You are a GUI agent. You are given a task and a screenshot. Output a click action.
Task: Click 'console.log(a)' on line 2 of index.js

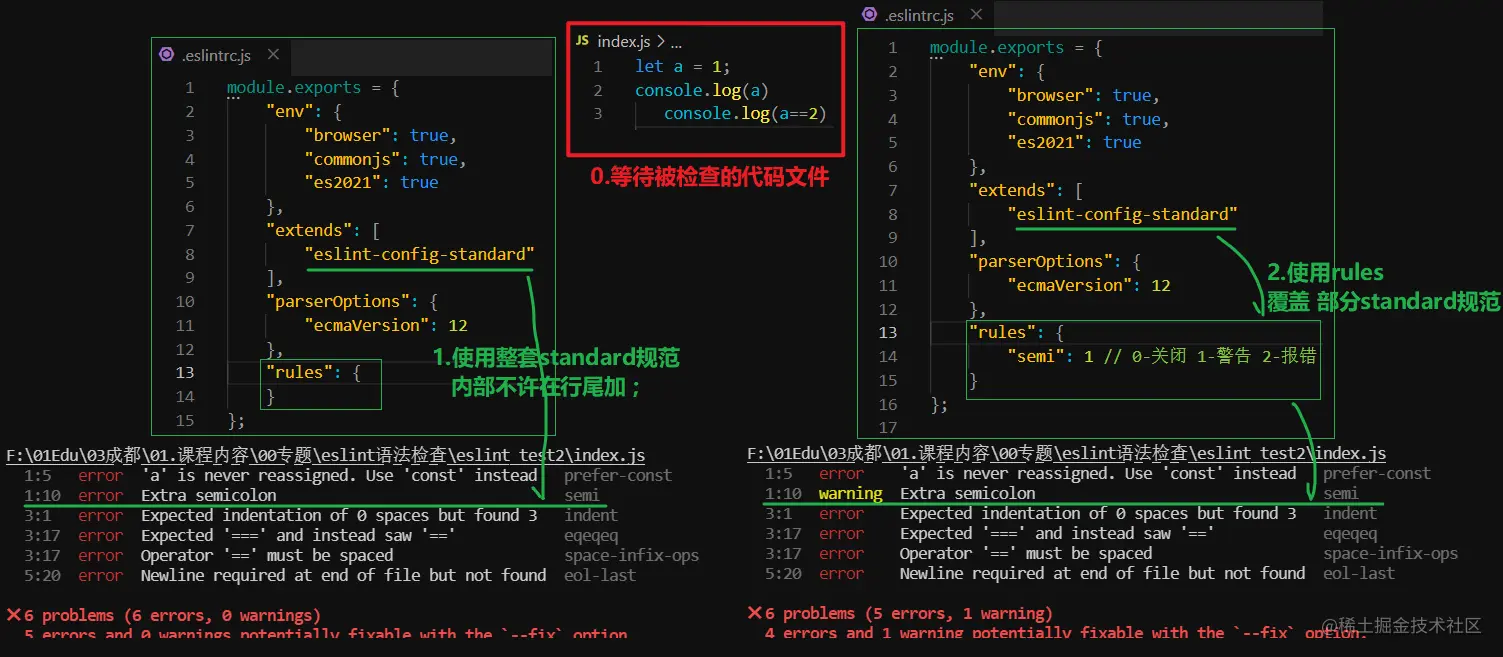coord(702,90)
